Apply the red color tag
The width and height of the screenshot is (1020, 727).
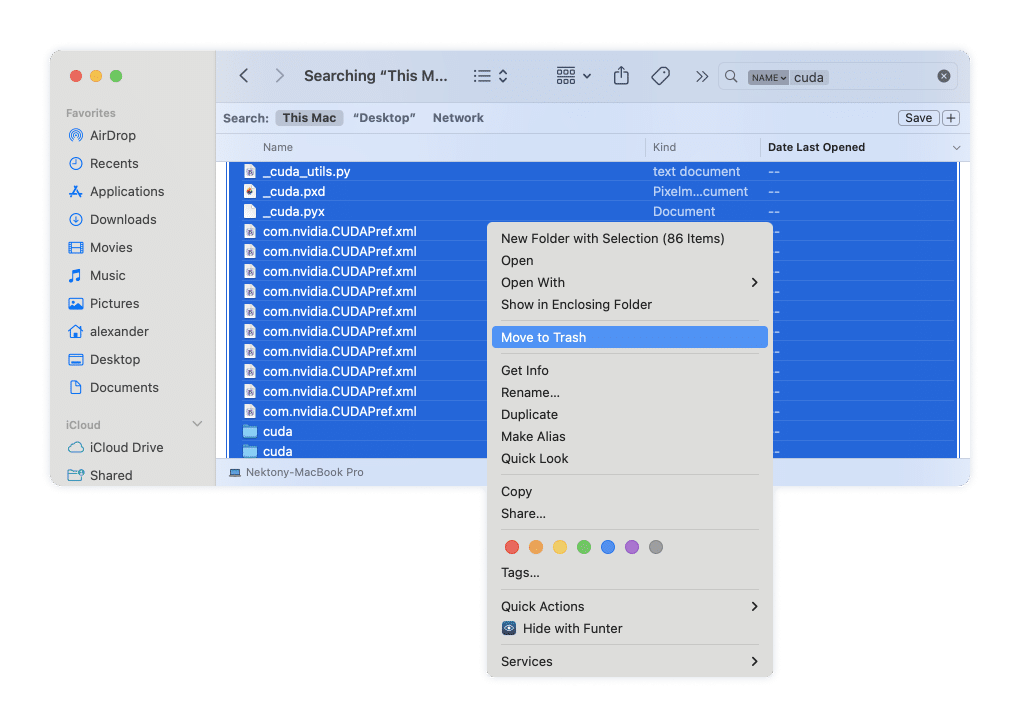(512, 547)
